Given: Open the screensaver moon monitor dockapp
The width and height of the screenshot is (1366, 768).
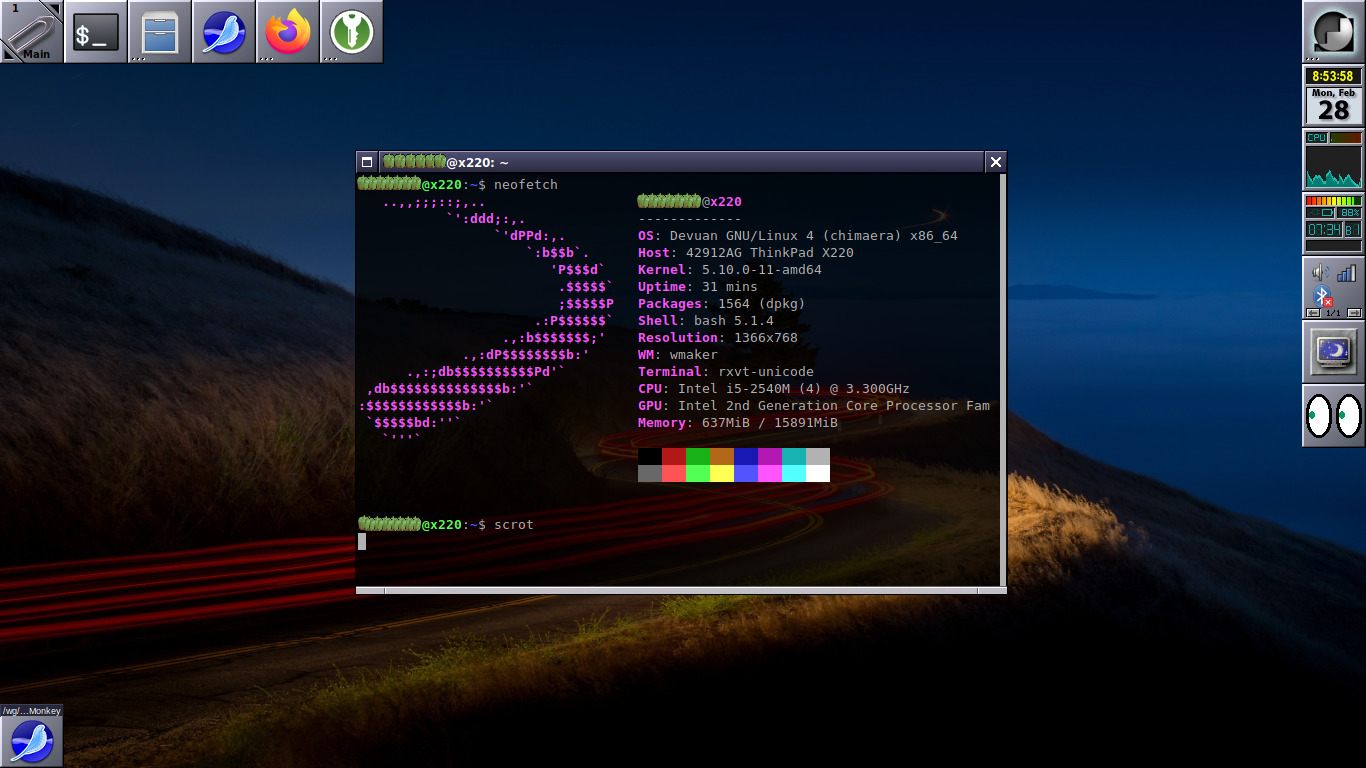Looking at the screenshot, I should coord(1333,351).
